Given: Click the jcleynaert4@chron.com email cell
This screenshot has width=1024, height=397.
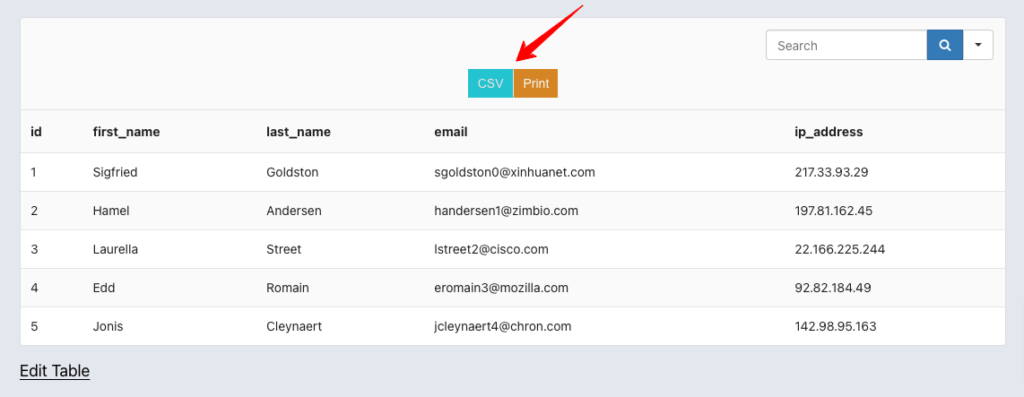Looking at the screenshot, I should coord(503,326).
